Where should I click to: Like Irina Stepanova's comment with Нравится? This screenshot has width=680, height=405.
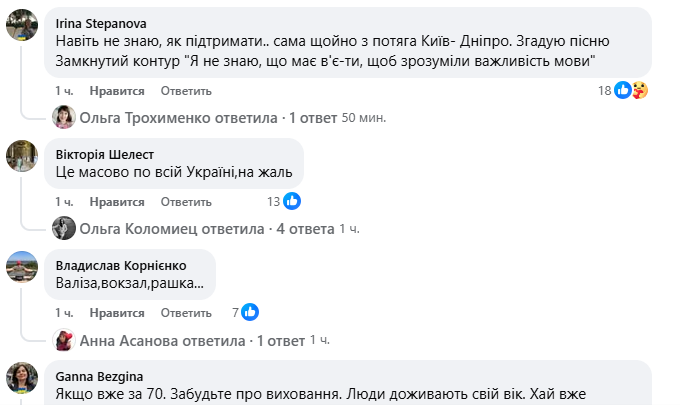(117, 91)
